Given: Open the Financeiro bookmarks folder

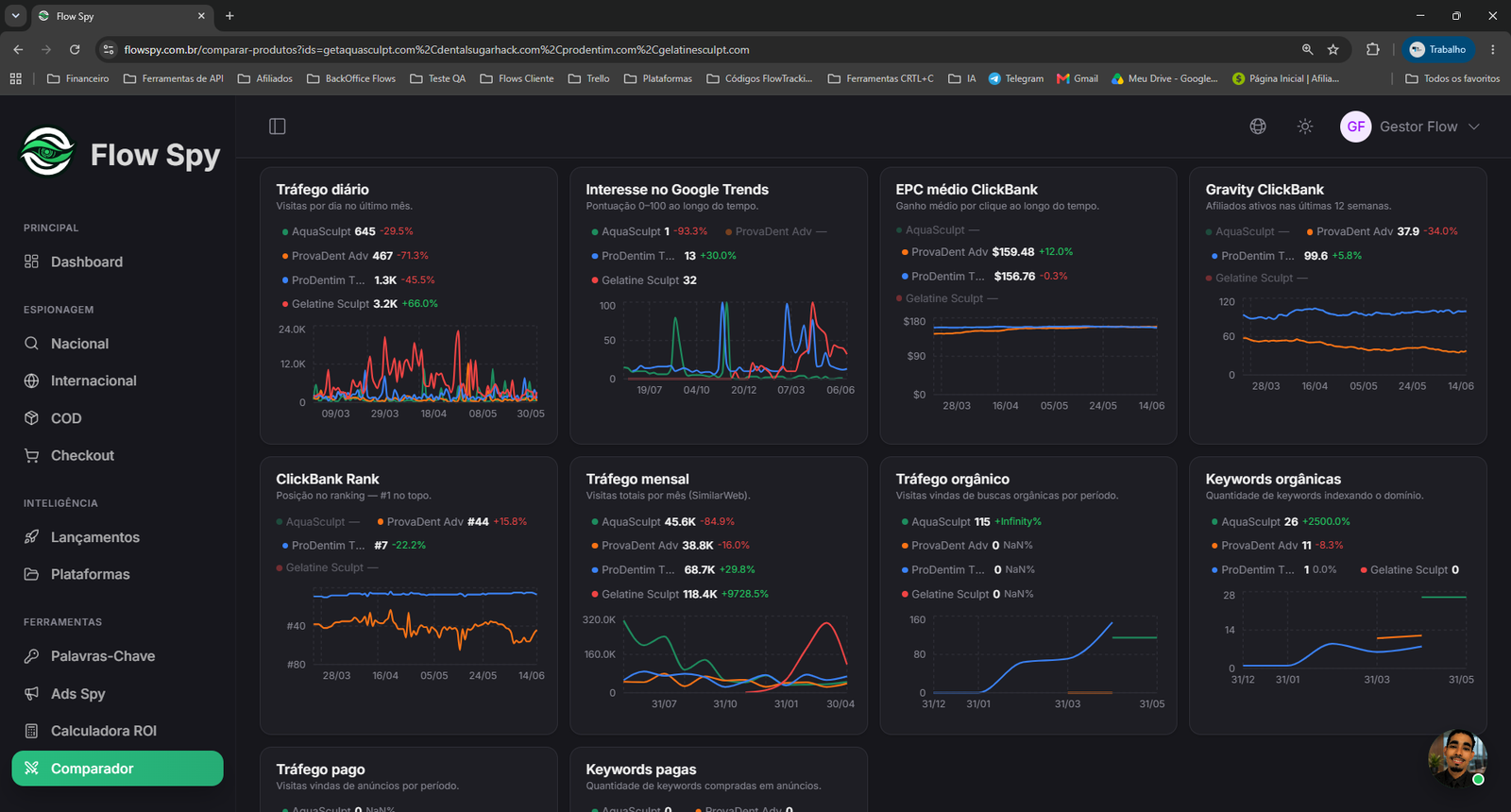Looking at the screenshot, I should click(x=77, y=78).
